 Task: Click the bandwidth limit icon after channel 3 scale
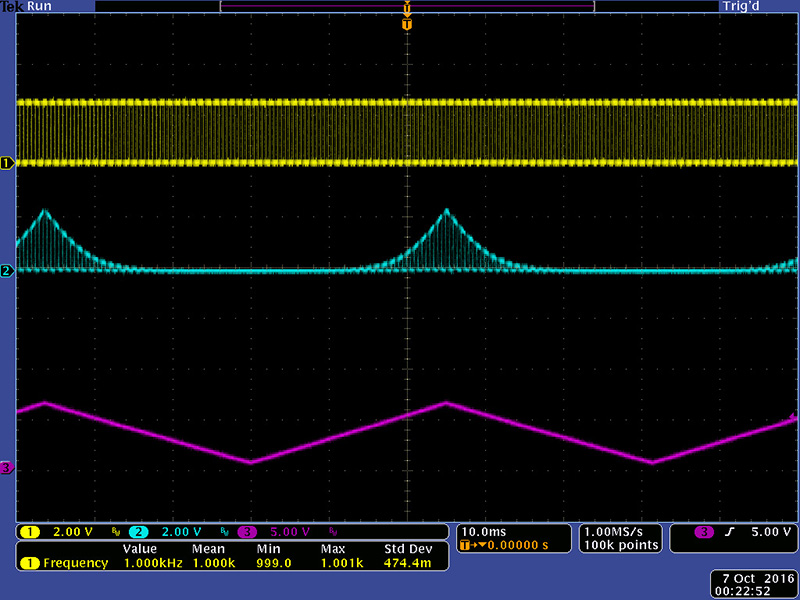point(333,533)
